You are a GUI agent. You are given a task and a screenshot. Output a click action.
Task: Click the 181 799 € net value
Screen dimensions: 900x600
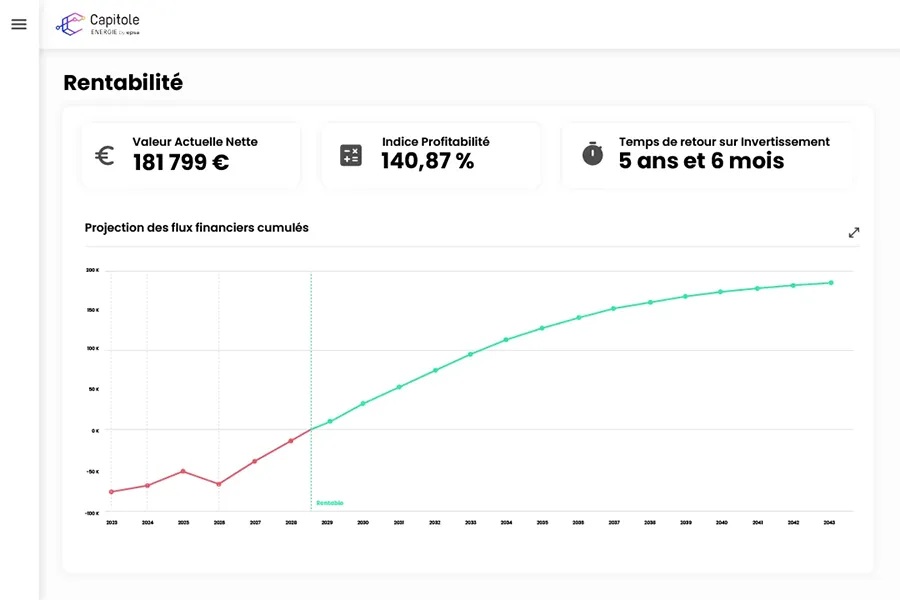tap(181, 162)
